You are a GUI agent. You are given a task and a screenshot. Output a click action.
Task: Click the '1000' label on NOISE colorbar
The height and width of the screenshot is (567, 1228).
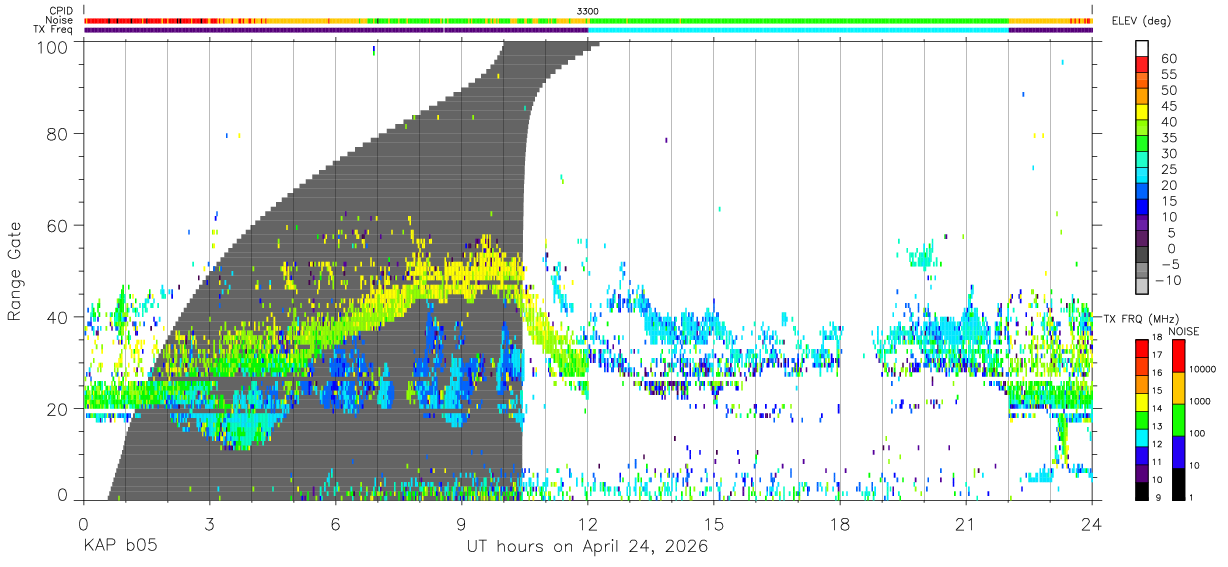click(1199, 401)
